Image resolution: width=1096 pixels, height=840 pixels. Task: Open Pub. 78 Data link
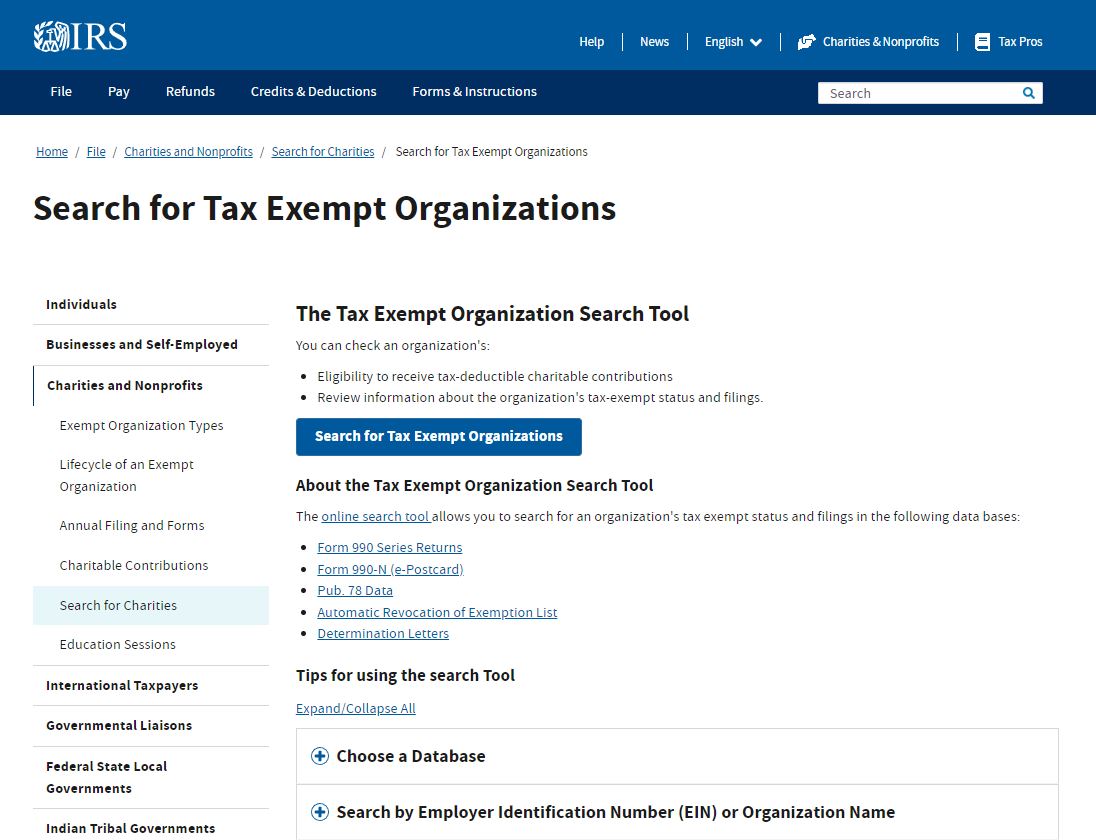(355, 591)
